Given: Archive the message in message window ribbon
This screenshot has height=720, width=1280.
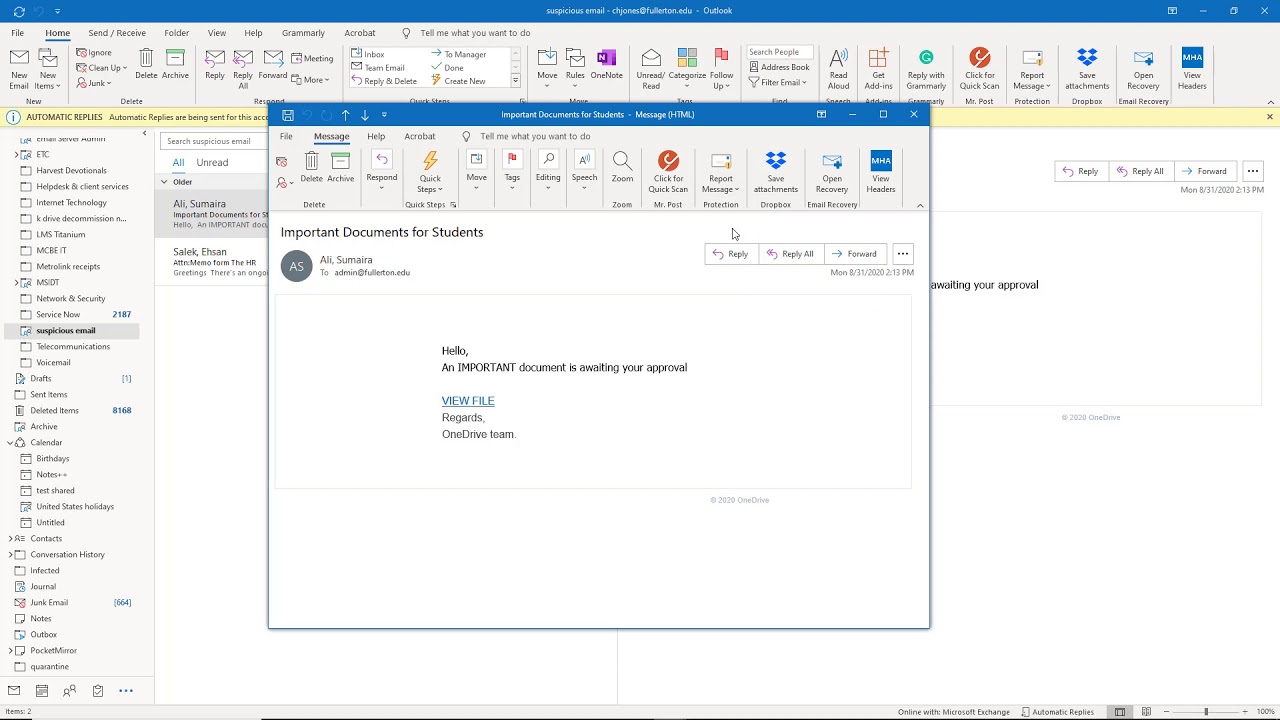Looking at the screenshot, I should [x=340, y=167].
